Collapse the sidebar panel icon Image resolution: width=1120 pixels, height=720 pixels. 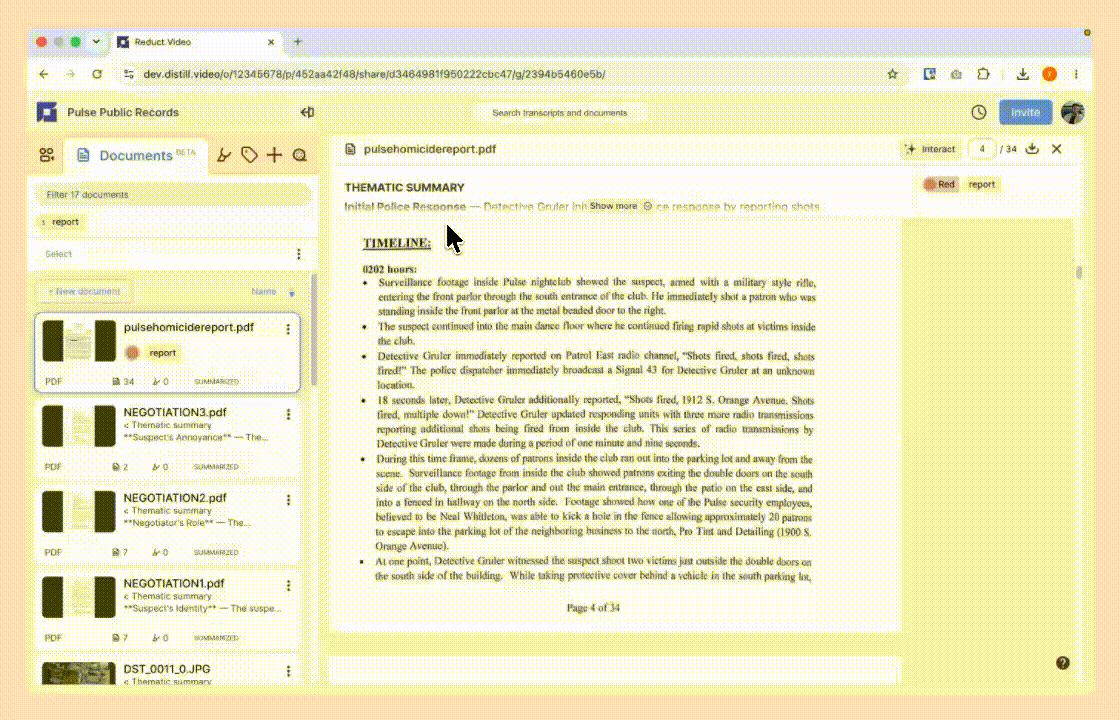tap(307, 112)
